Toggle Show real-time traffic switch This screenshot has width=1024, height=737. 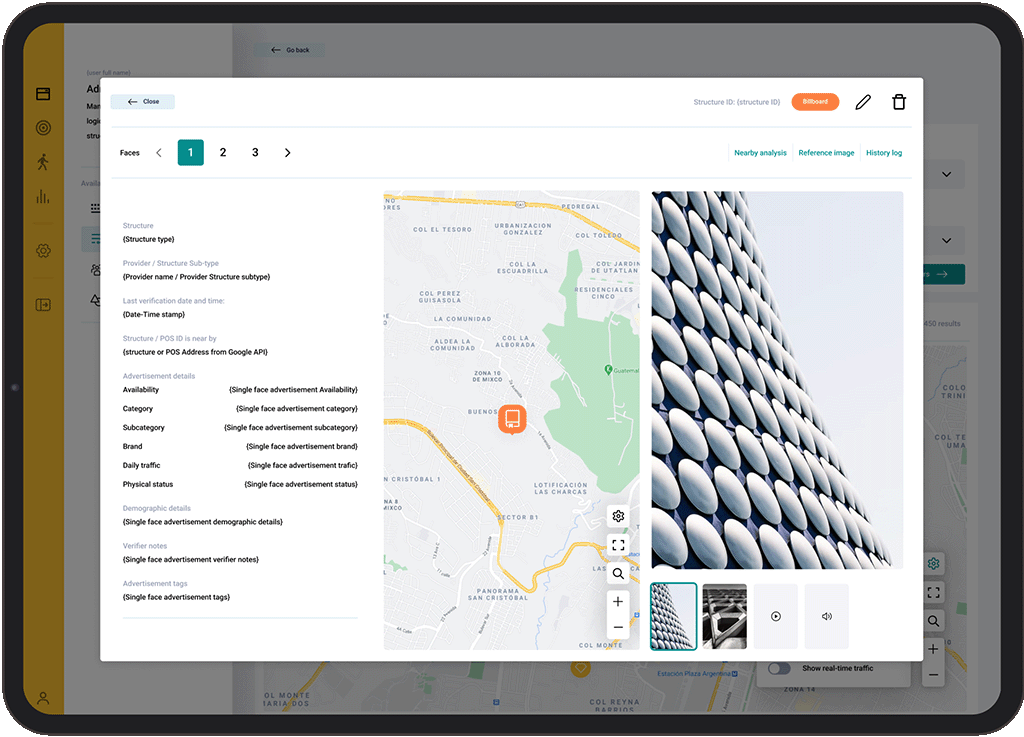point(779,668)
